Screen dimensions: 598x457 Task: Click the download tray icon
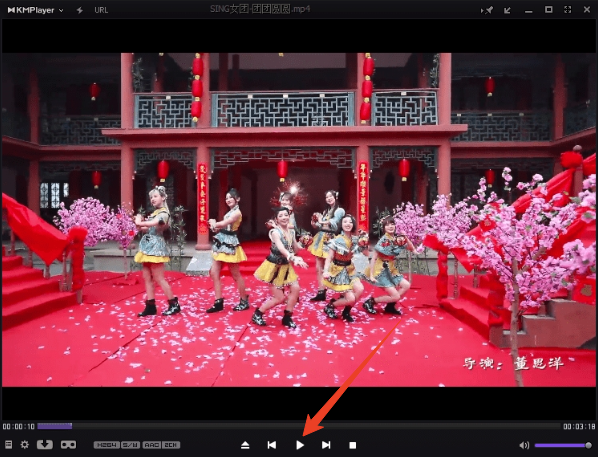(x=45, y=444)
